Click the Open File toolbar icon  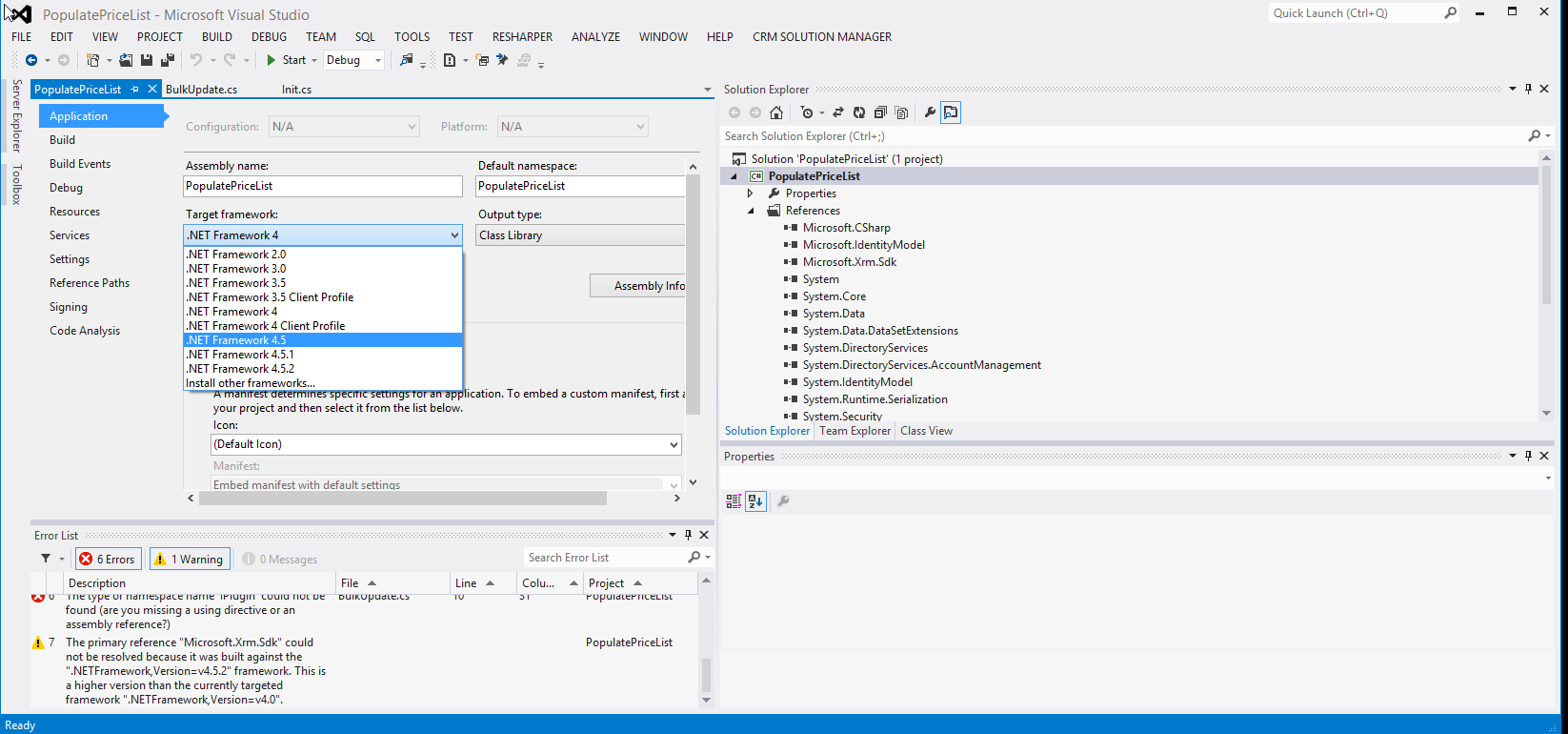pyautogui.click(x=126, y=60)
